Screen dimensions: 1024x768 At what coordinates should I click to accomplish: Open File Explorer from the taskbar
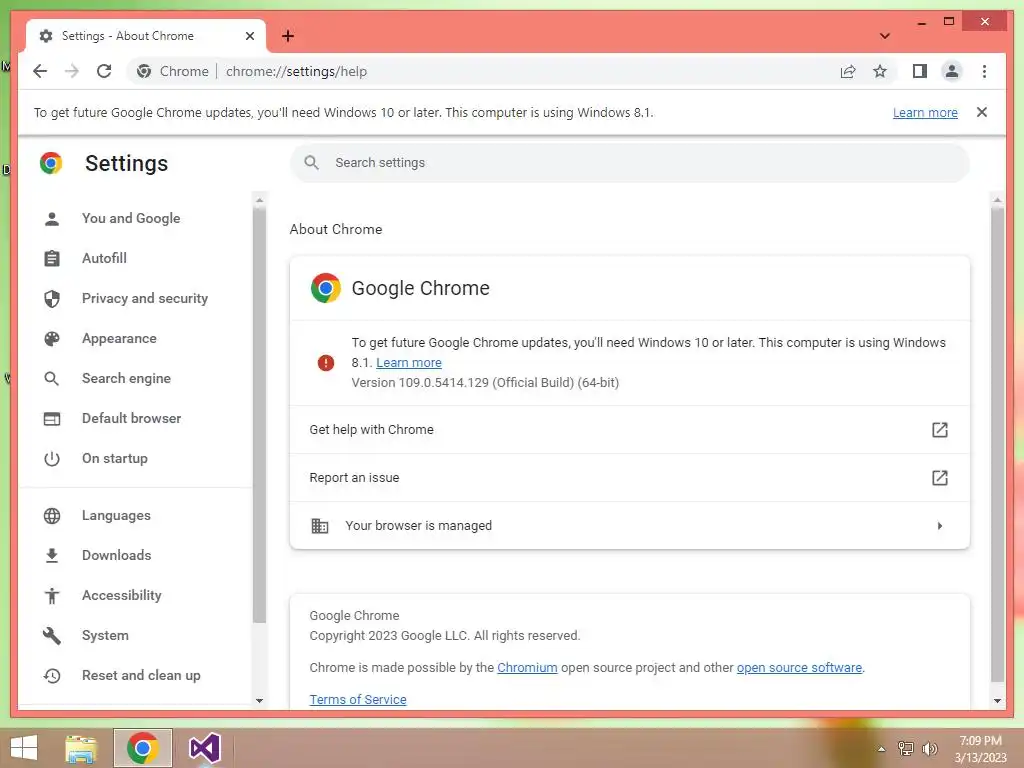[x=81, y=748]
